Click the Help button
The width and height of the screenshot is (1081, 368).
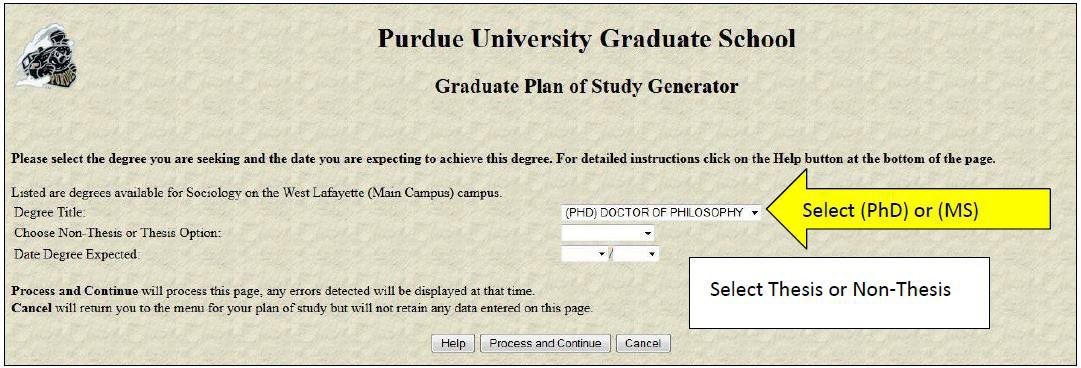[x=453, y=343]
